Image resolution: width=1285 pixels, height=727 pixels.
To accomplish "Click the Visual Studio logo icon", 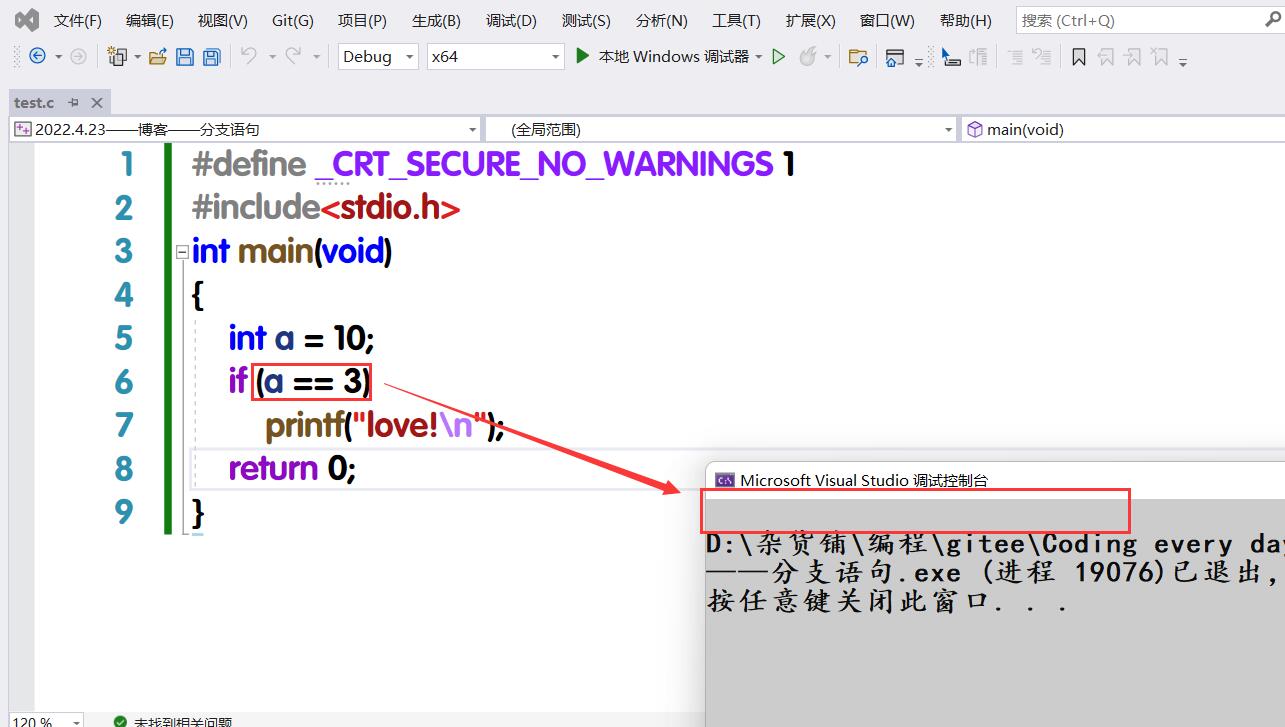I will click(x=27, y=19).
